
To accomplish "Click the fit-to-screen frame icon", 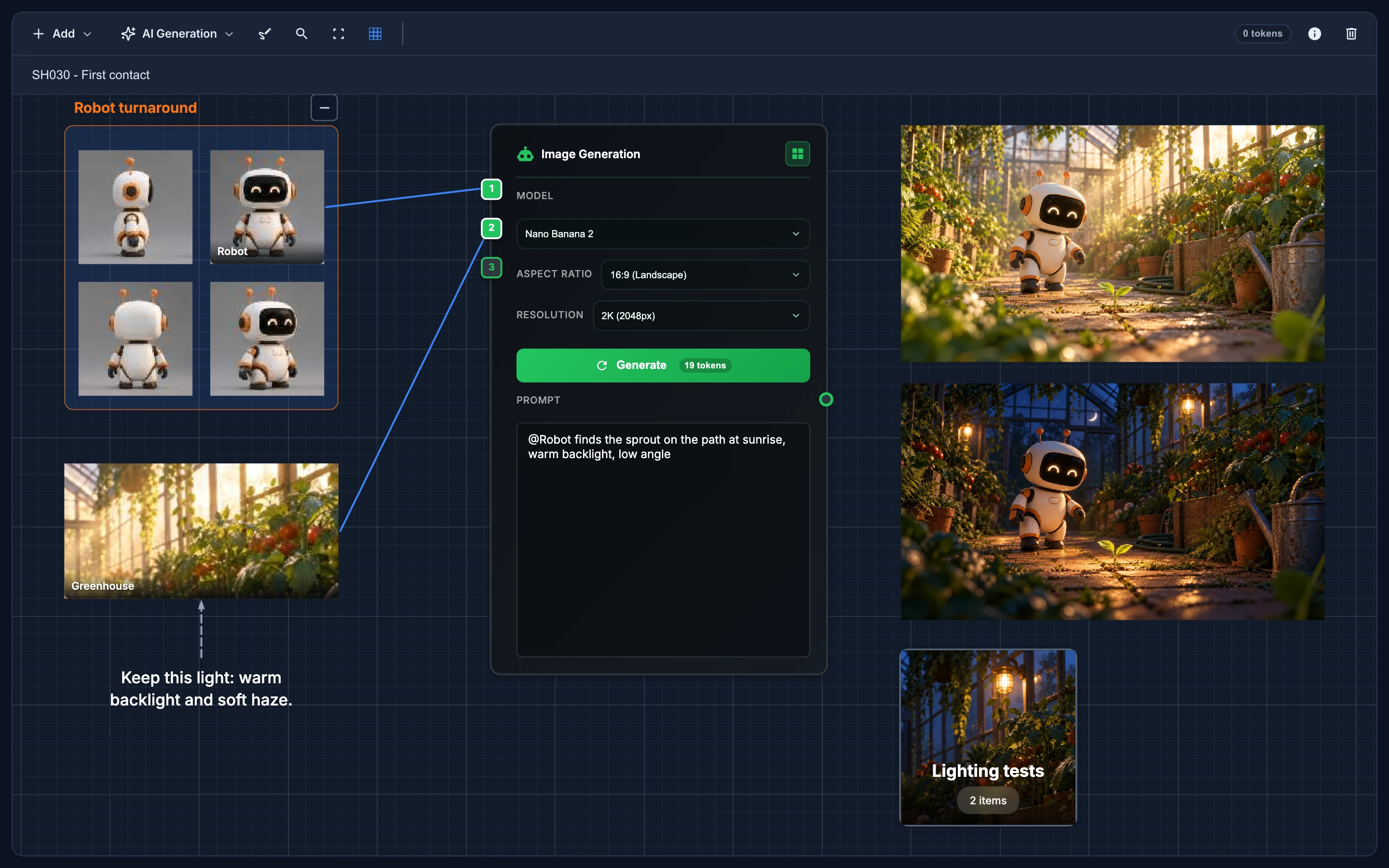I will click(339, 34).
